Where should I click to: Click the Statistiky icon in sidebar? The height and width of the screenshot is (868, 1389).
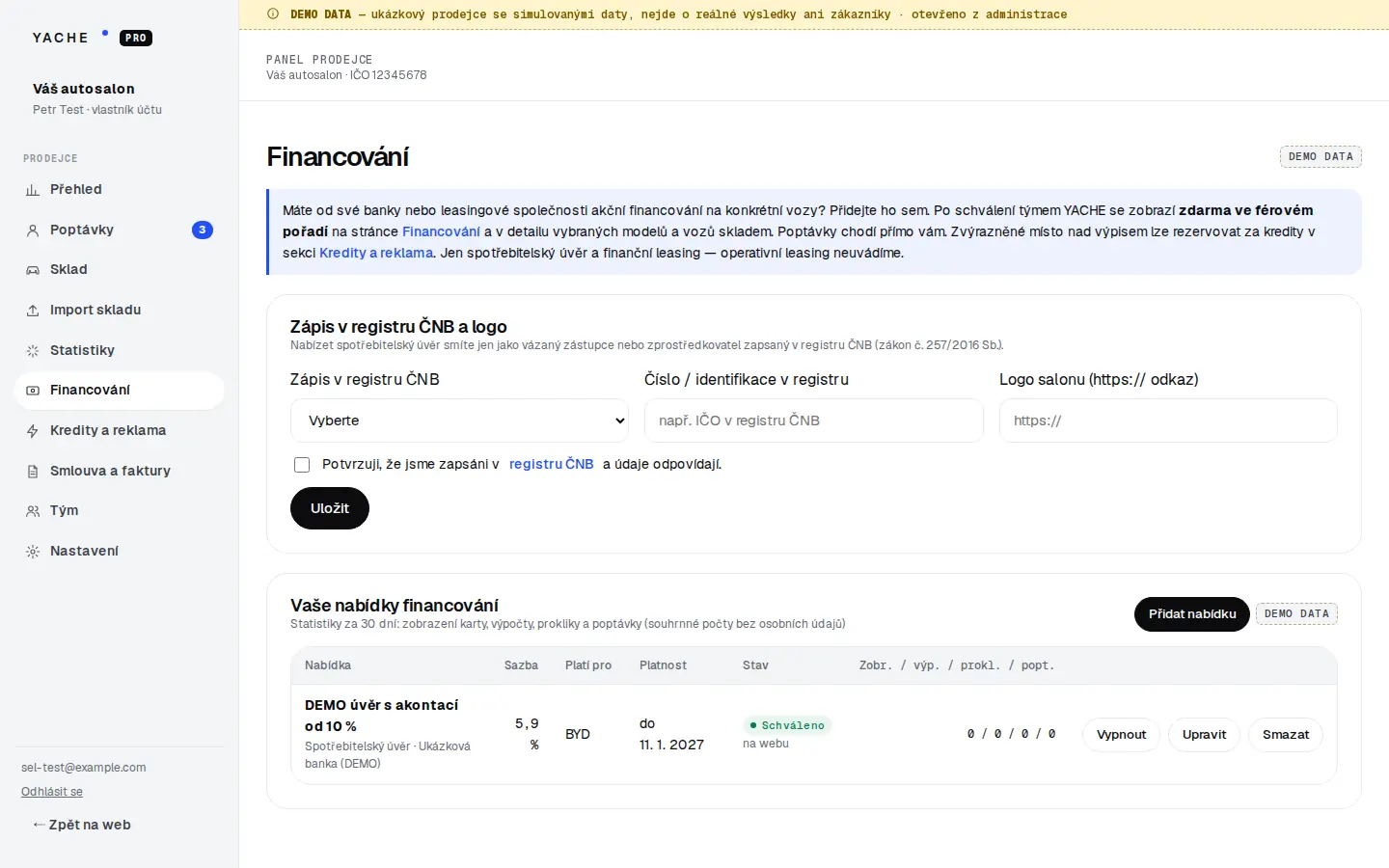(33, 351)
